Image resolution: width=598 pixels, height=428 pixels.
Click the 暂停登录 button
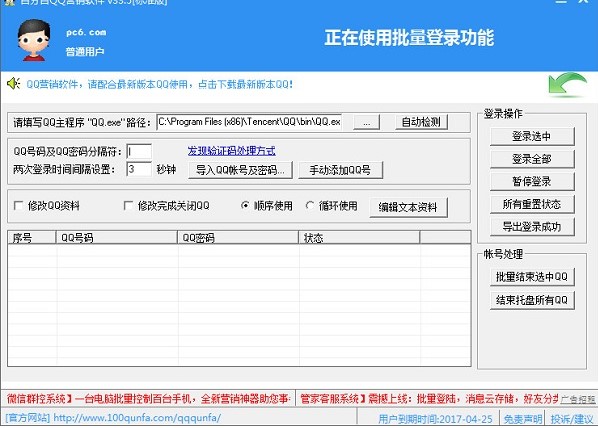coord(532,181)
